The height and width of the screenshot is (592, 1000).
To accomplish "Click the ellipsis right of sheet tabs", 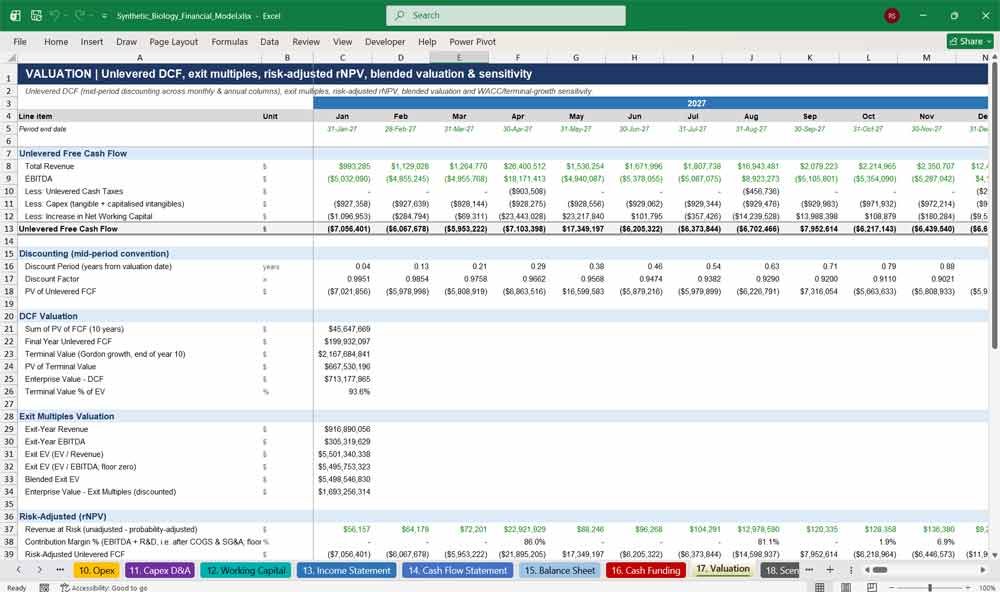I will (809, 570).
